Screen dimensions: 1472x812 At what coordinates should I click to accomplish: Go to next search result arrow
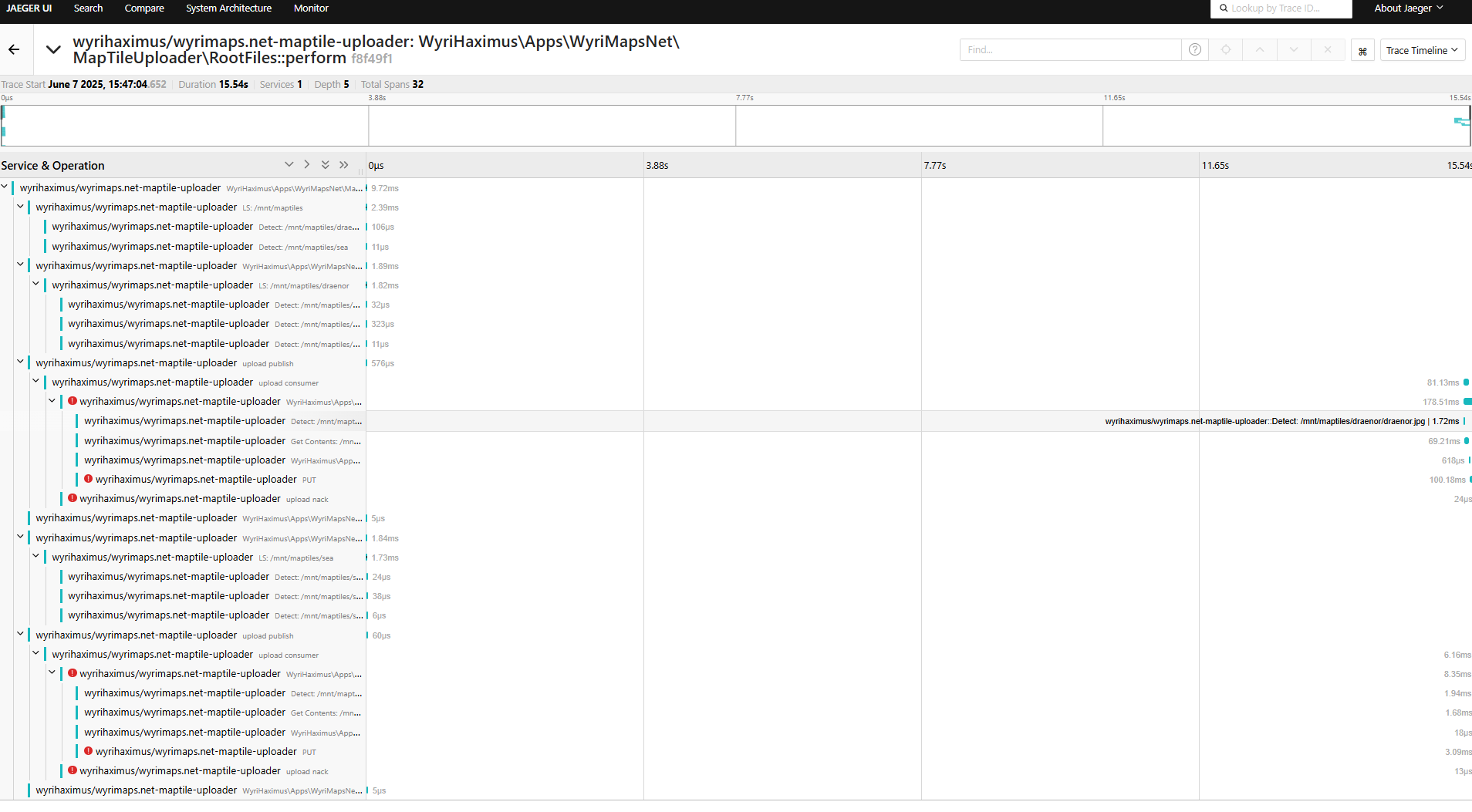tap(1294, 50)
